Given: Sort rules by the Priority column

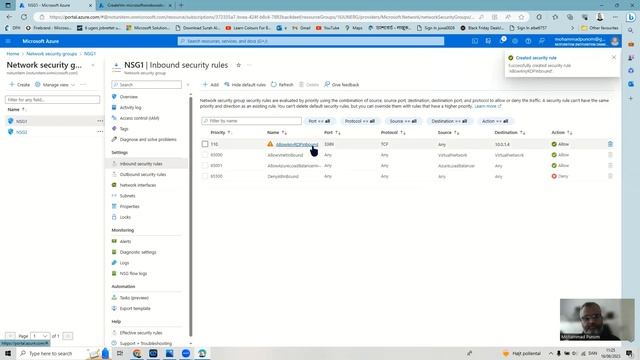Looking at the screenshot, I should click(220, 133).
